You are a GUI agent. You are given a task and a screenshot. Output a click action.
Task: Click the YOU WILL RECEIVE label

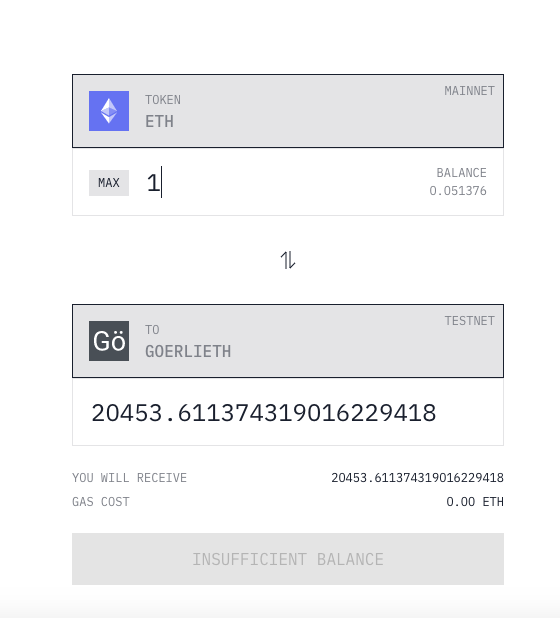click(129, 478)
